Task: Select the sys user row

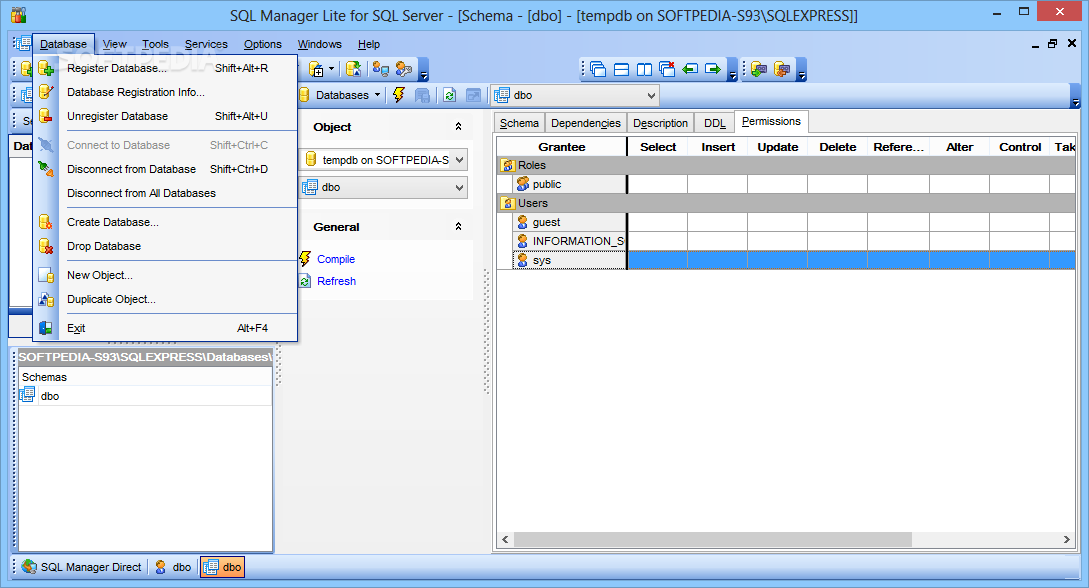Action: [x=785, y=260]
